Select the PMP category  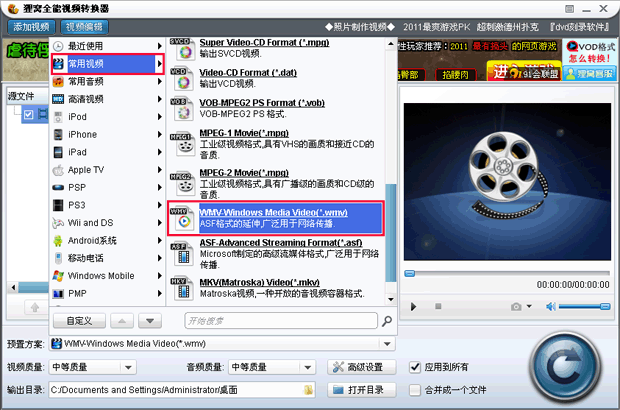pos(107,293)
